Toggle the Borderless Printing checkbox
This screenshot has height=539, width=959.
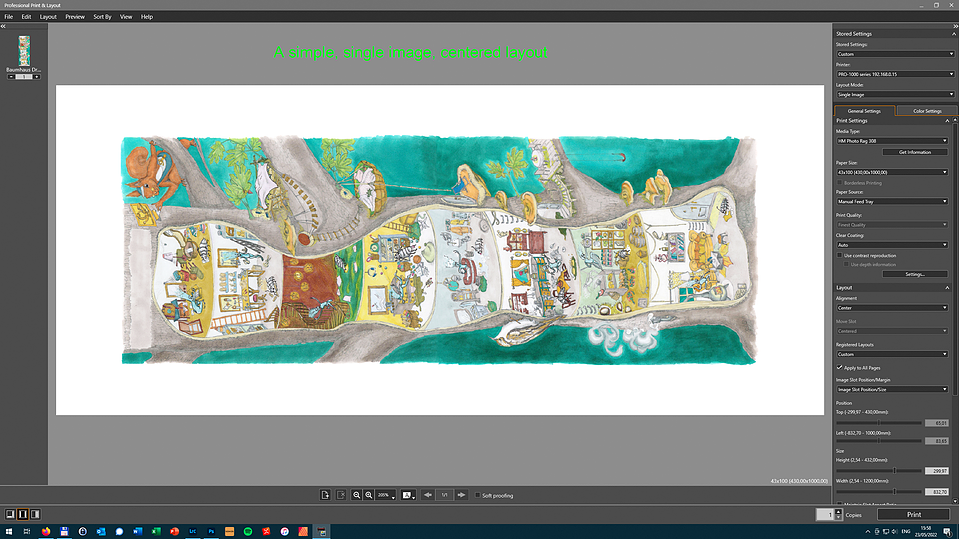click(839, 182)
